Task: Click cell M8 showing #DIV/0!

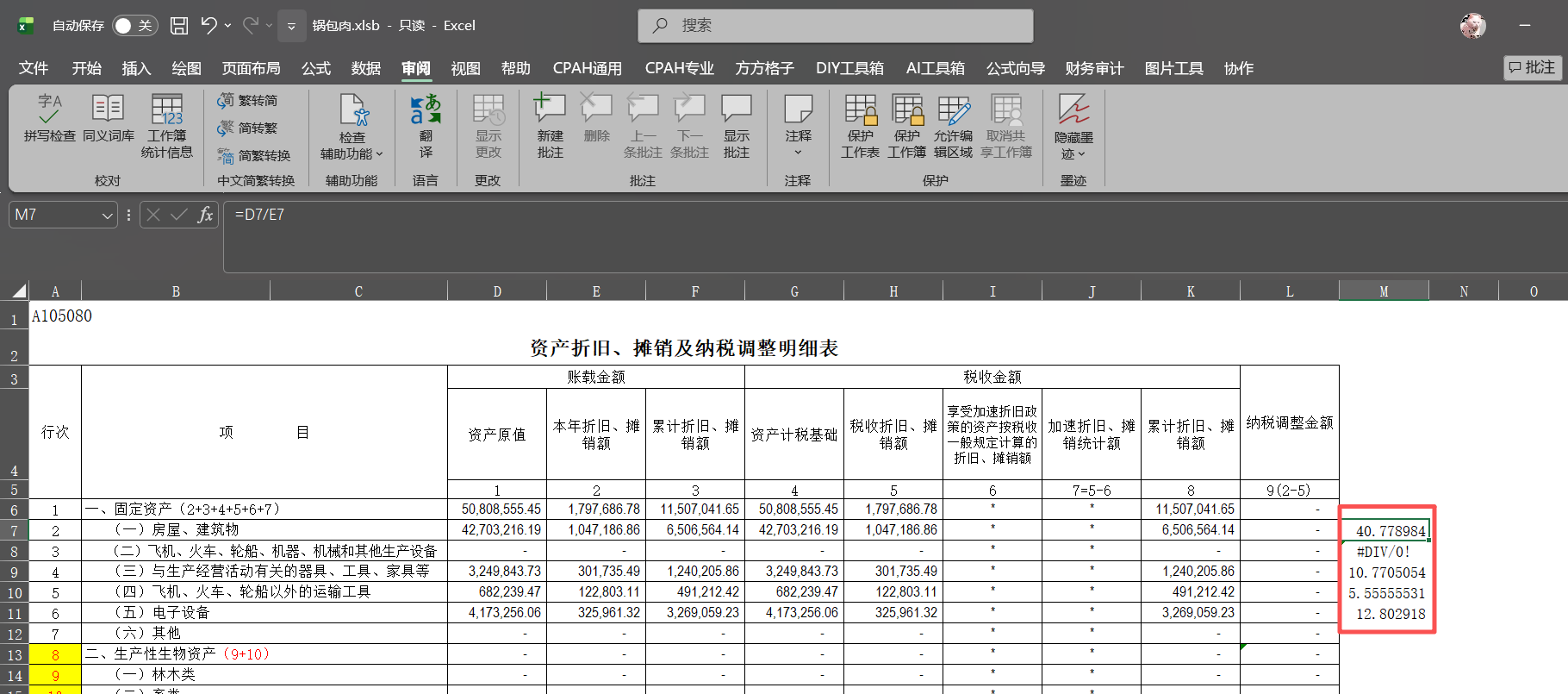Action: point(1384,552)
